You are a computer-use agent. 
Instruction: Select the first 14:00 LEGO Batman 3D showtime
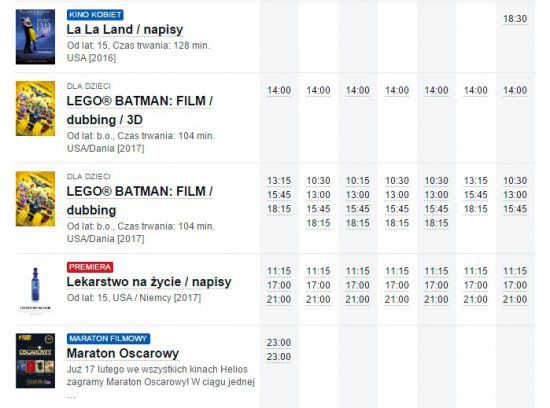coord(279,91)
